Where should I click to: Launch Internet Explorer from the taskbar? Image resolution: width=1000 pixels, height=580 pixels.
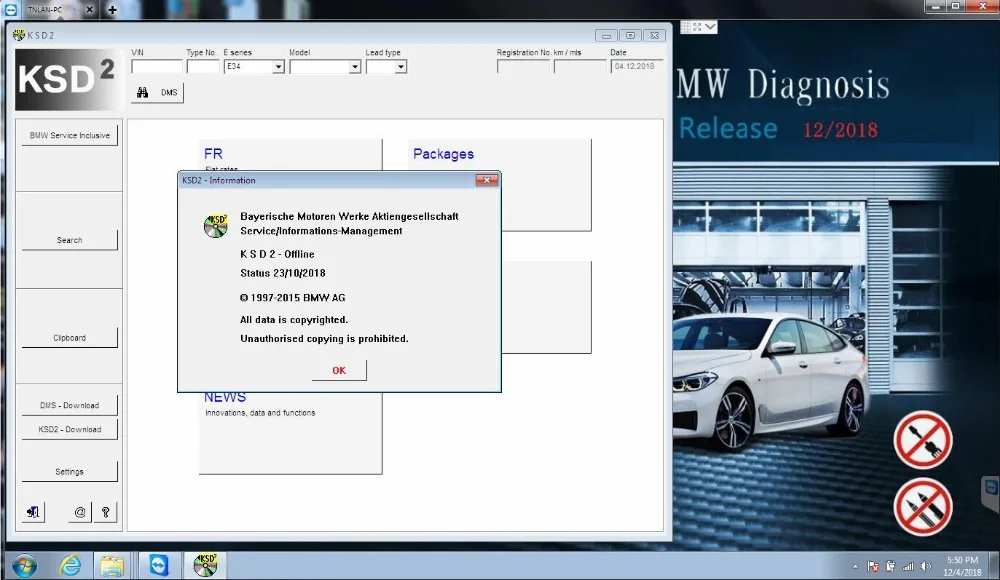(70, 565)
